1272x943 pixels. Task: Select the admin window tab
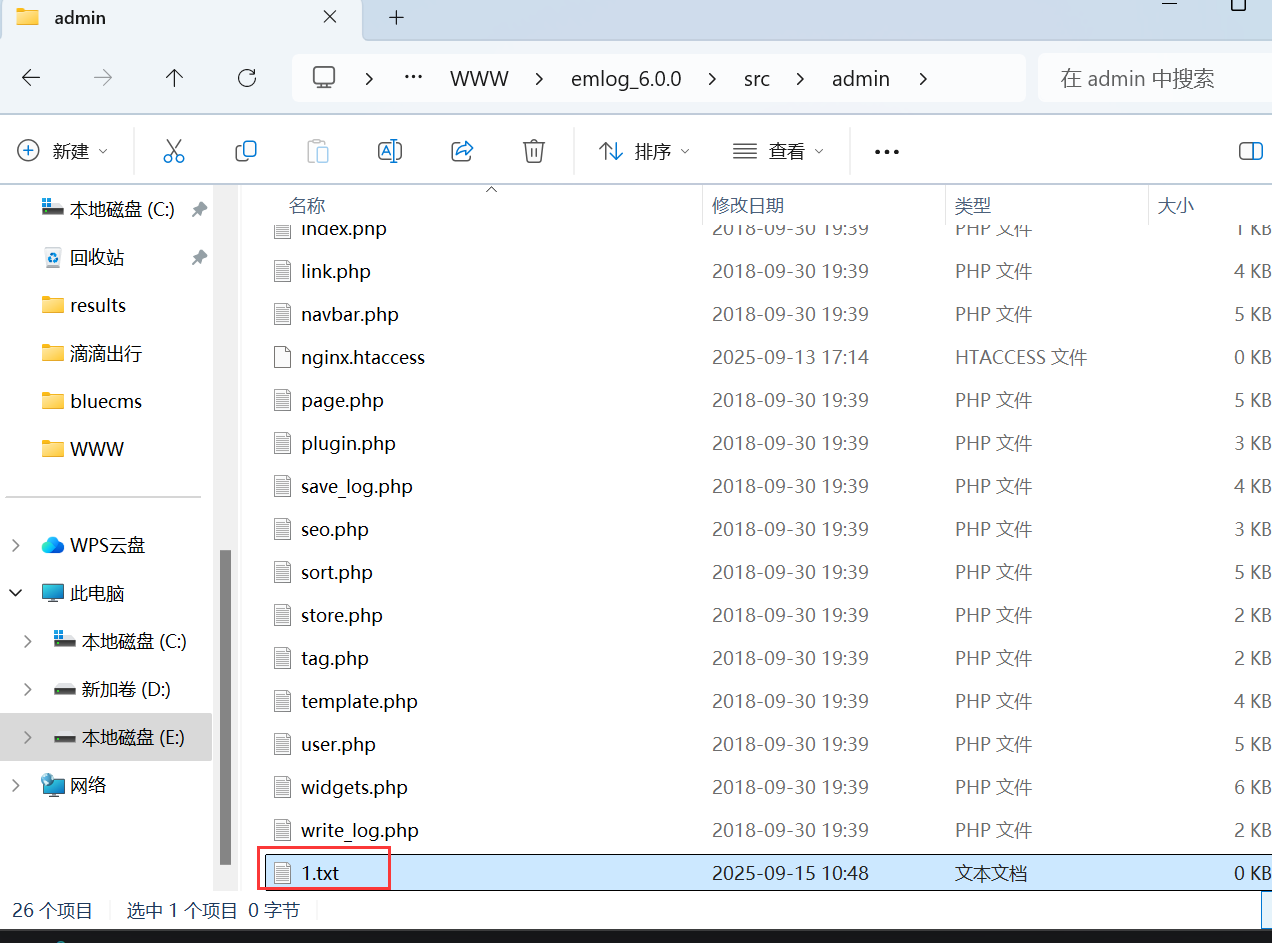point(180,18)
